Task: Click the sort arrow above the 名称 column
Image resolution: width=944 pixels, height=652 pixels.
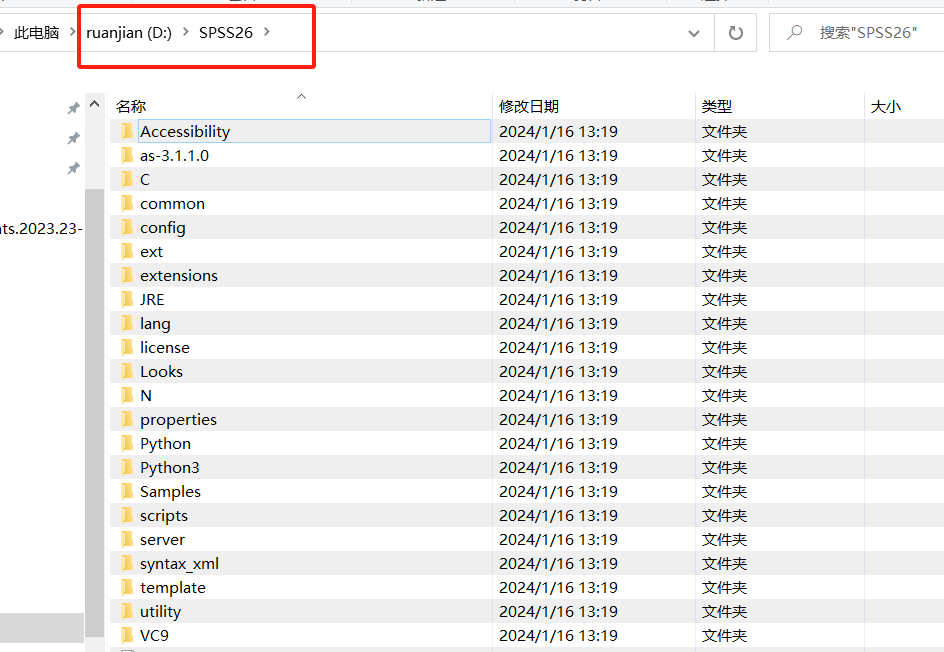Action: (300, 96)
